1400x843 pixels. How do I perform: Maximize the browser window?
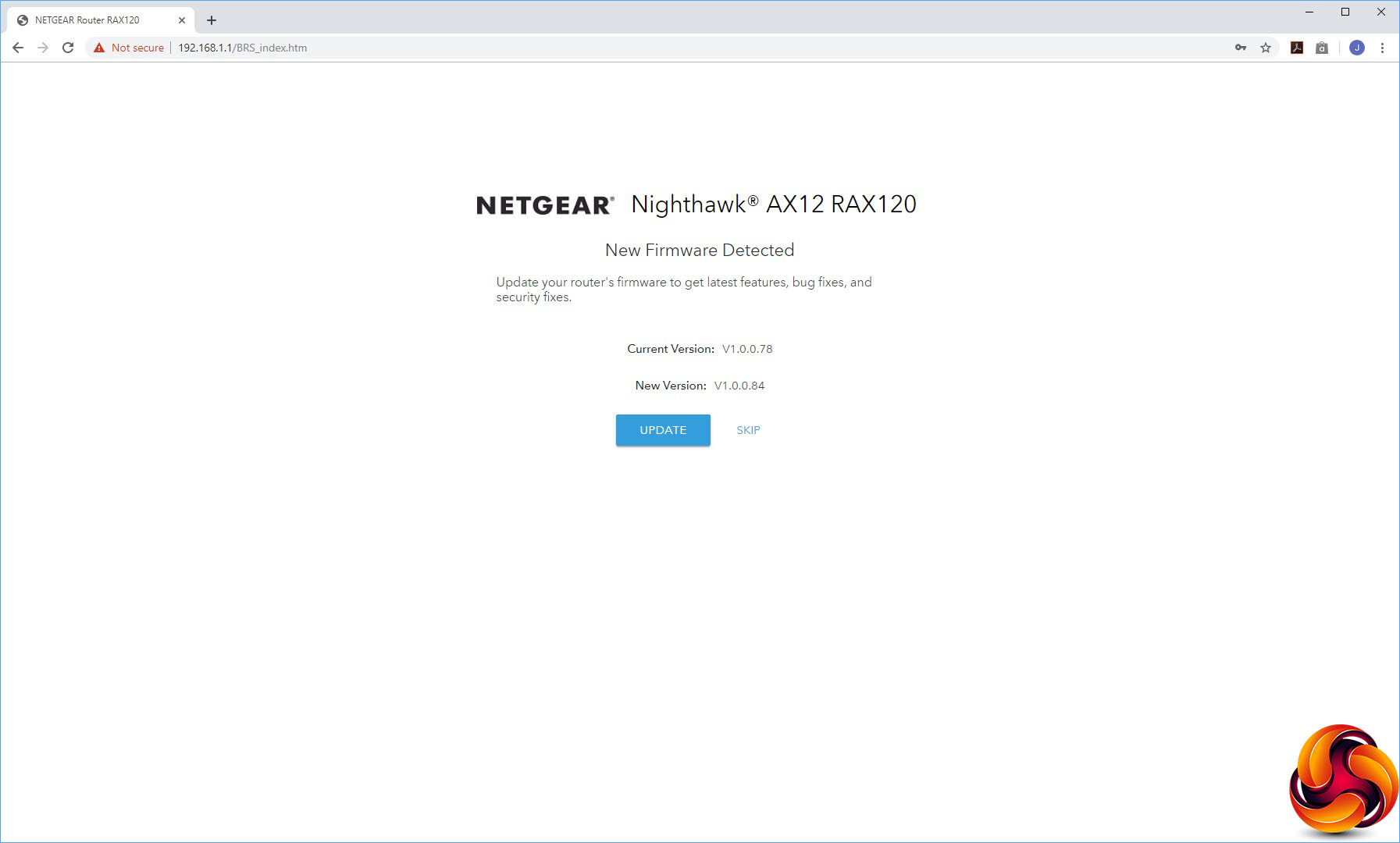pos(1345,12)
